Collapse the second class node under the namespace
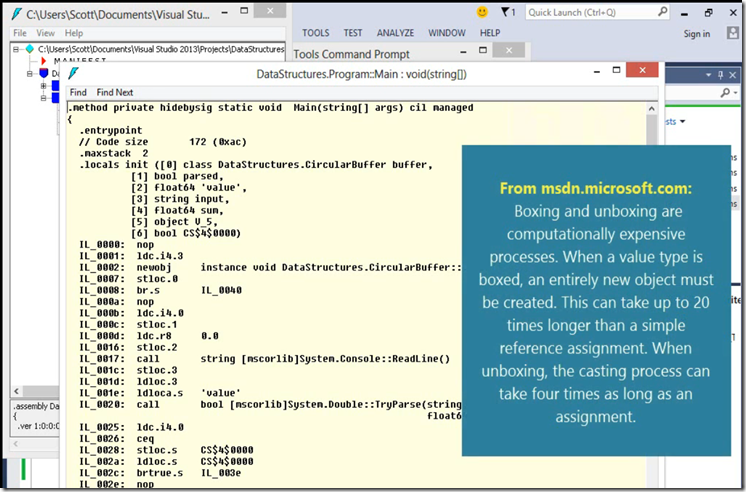This screenshot has height=492, width=746. coord(43,98)
